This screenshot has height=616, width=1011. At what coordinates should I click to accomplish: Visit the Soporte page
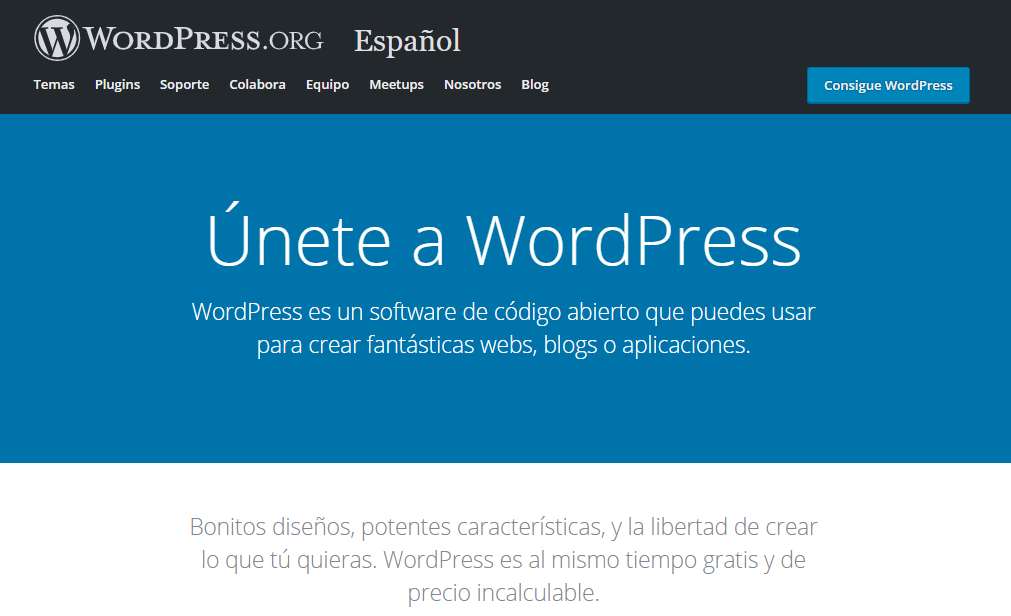(x=184, y=85)
